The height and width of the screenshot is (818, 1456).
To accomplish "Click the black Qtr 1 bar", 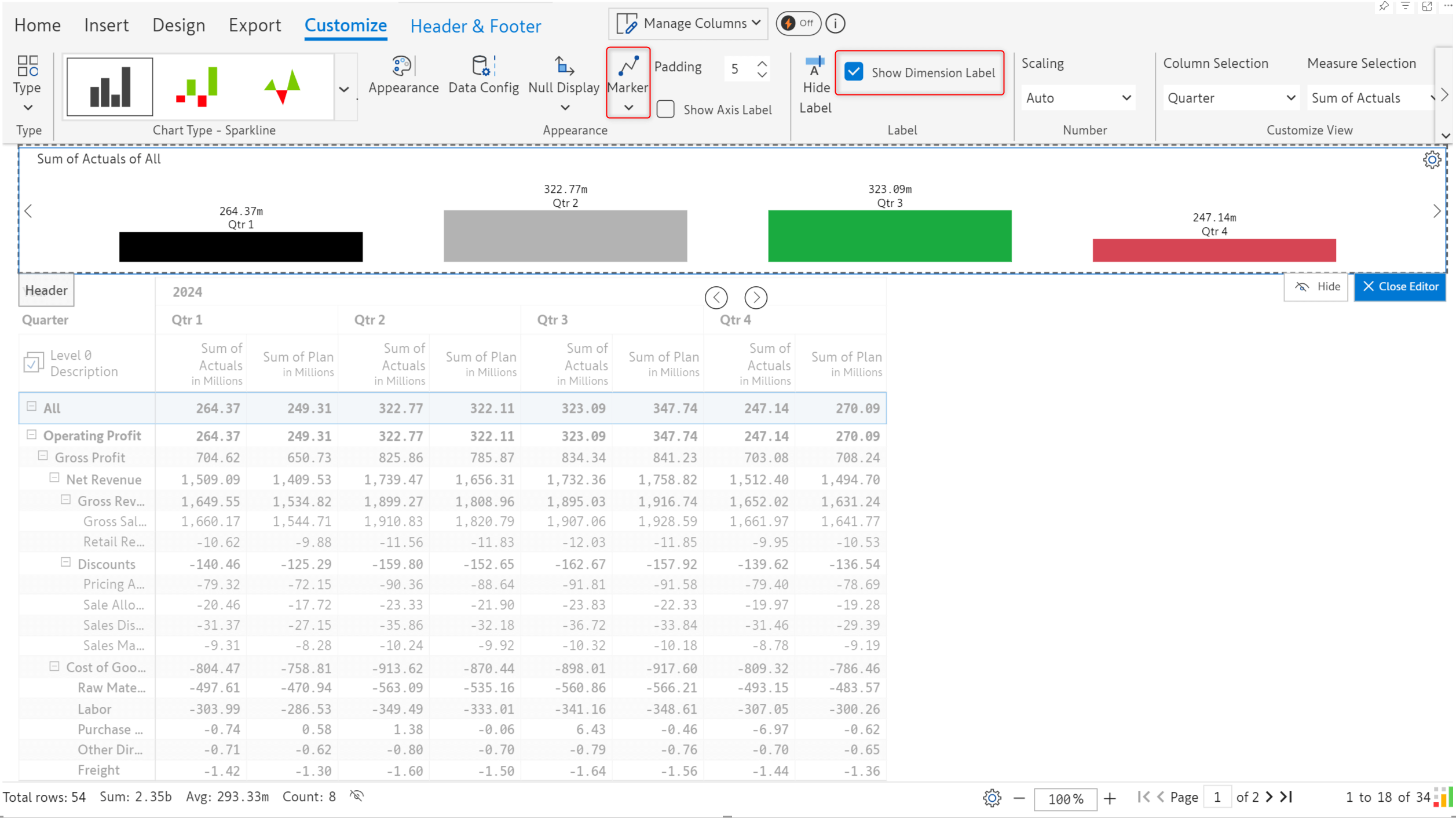I will click(241, 247).
